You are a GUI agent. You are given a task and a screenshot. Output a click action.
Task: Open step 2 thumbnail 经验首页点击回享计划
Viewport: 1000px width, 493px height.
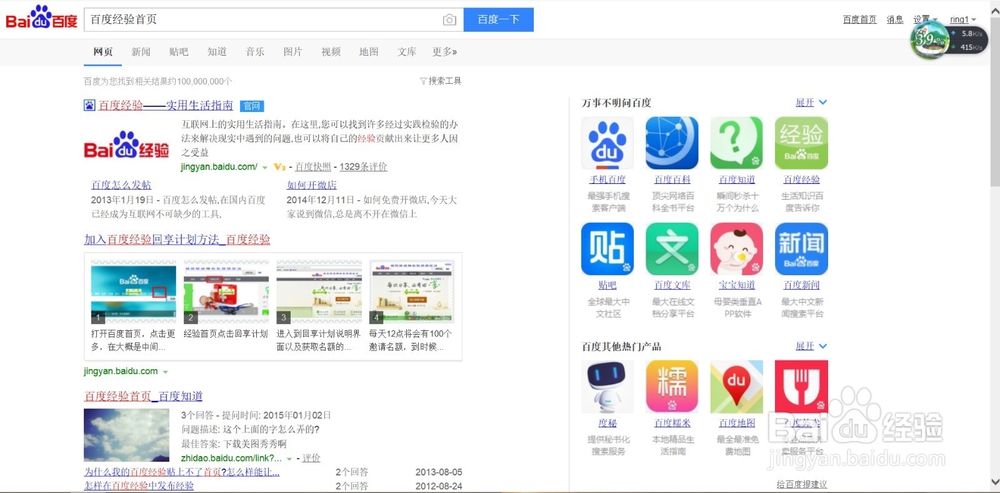coord(226,291)
